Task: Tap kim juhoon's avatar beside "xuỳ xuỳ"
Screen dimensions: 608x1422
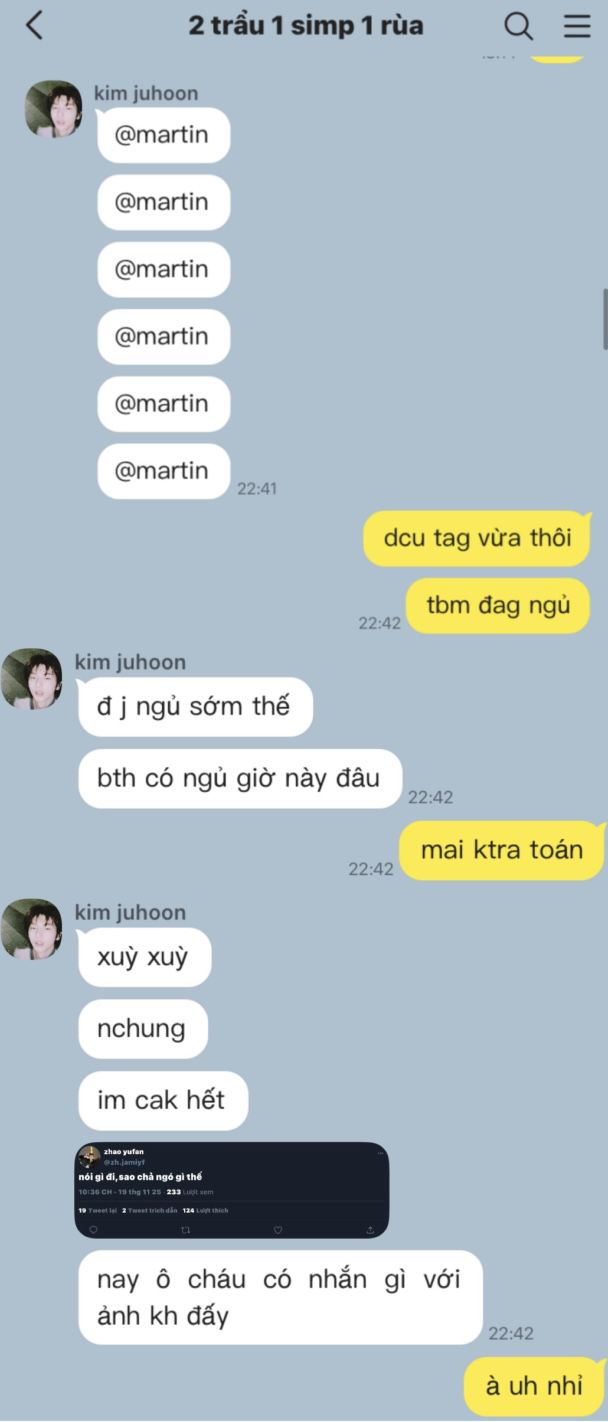Action: pyautogui.click(x=32, y=929)
